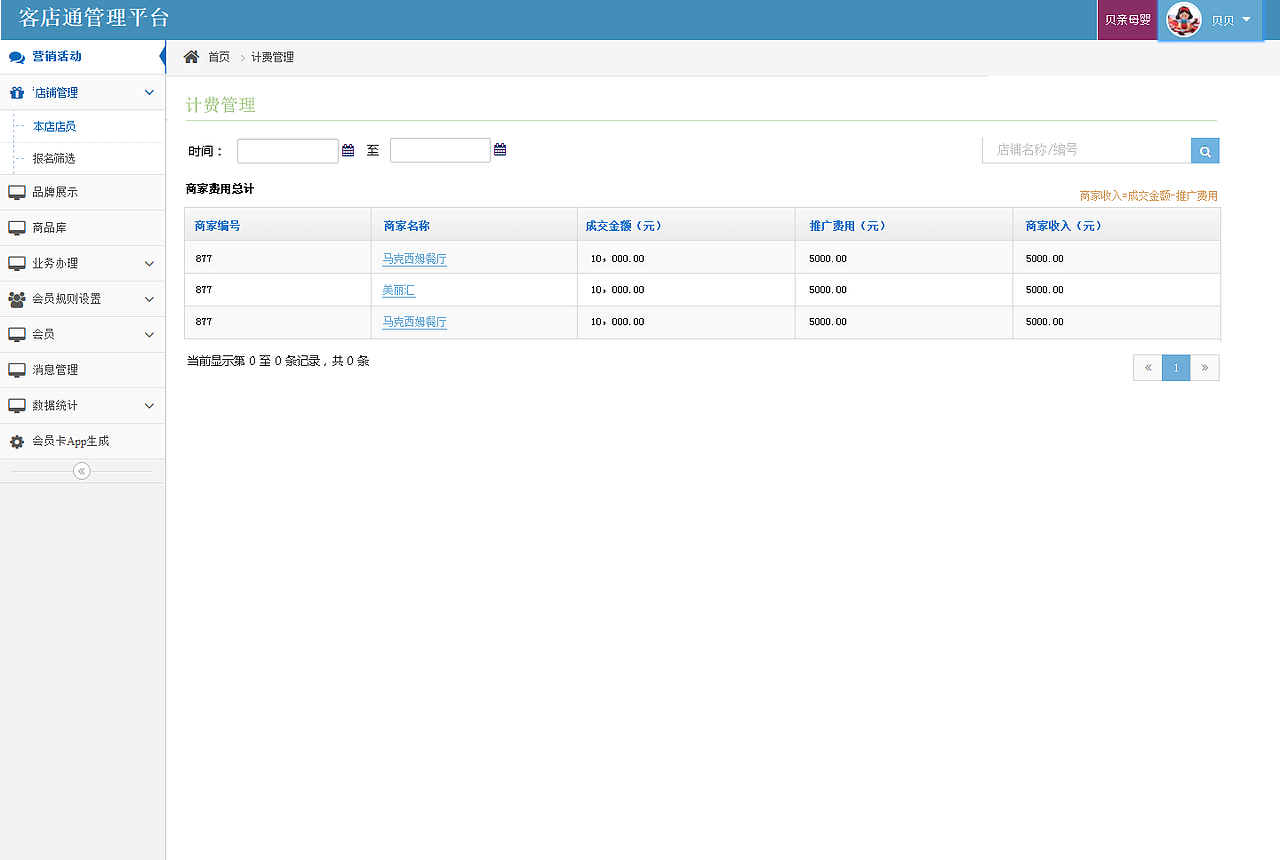Image resolution: width=1280 pixels, height=860 pixels.
Task: Click 商品库 monitor icon
Action: click(16, 228)
